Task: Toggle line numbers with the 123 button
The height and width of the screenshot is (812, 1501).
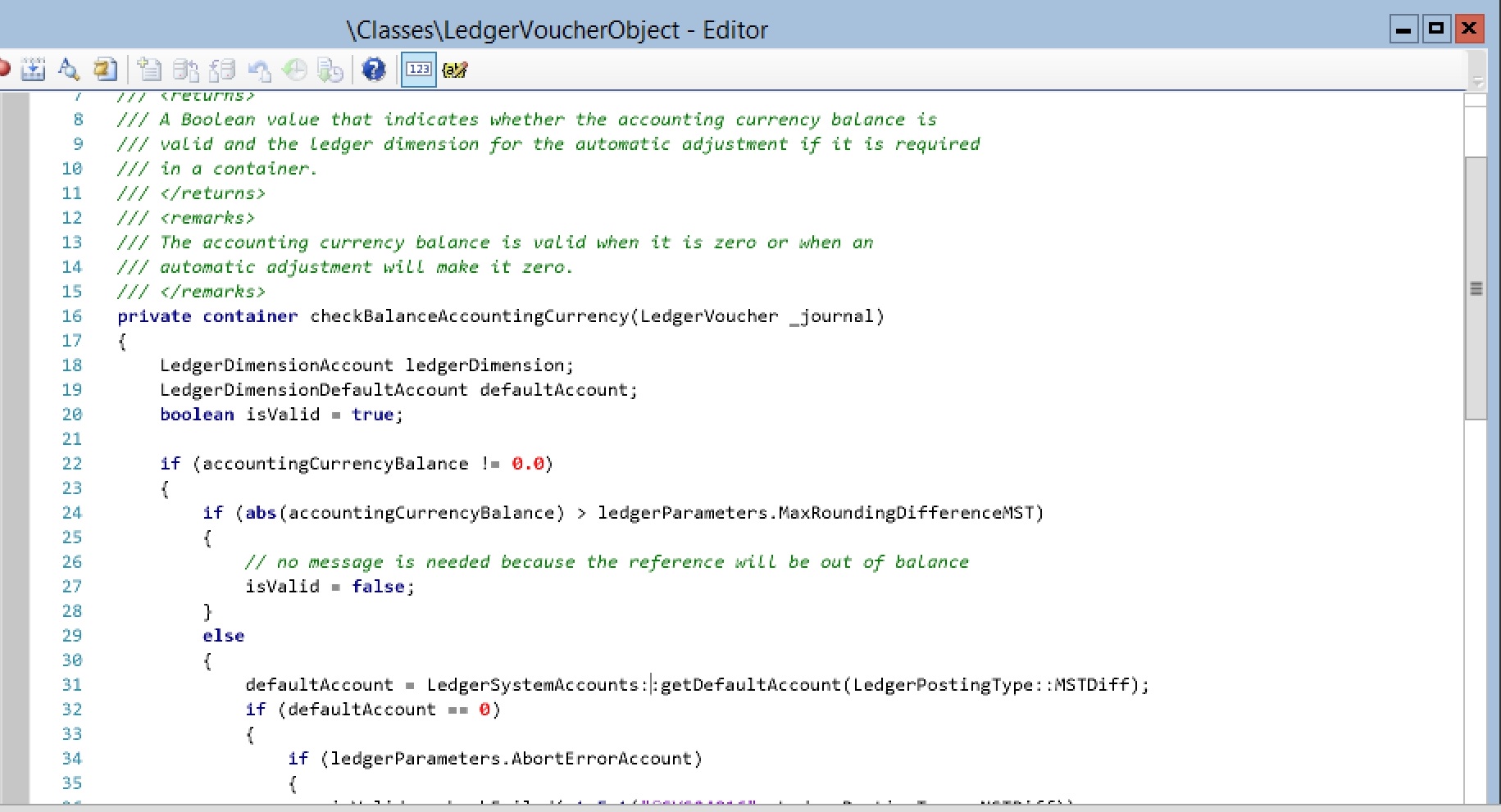Action: click(x=419, y=70)
